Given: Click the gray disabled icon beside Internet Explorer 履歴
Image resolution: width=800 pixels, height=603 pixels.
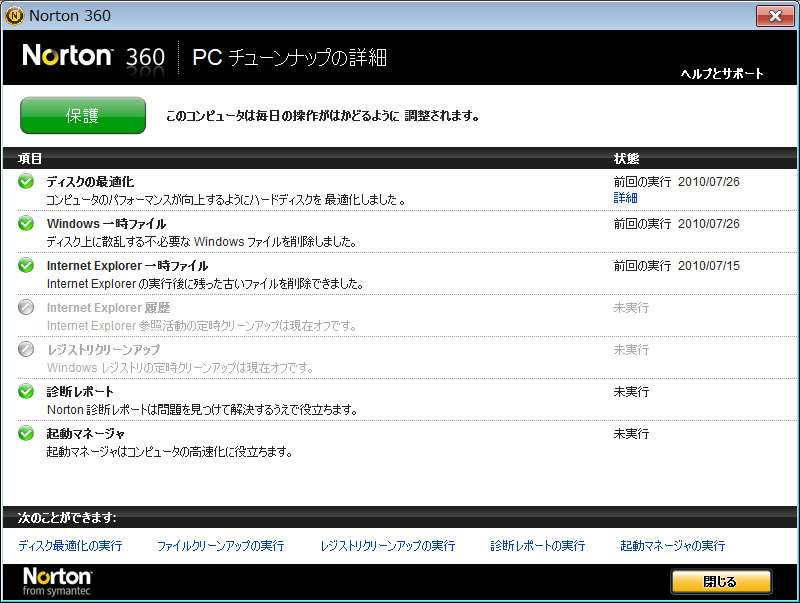Looking at the screenshot, I should [26, 307].
